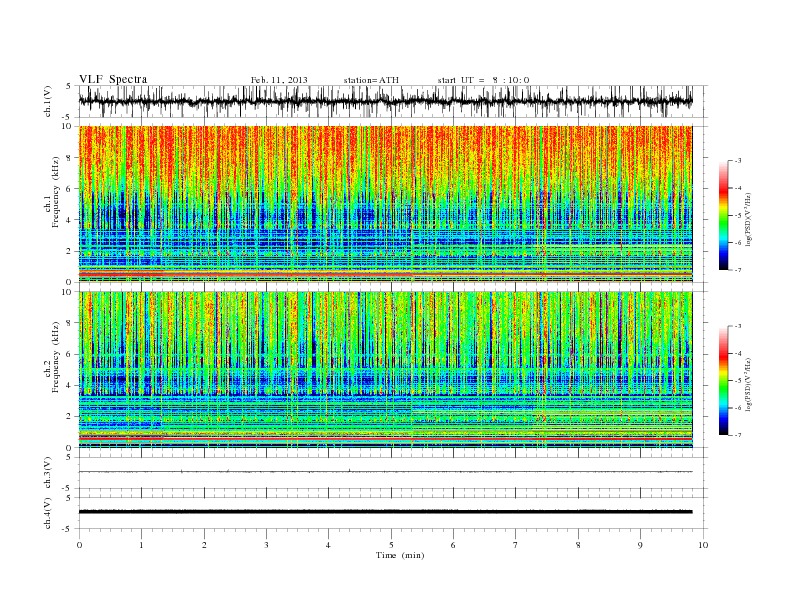Click the '-7' value on lower colorbar
792x612 pixels.
tap(738, 435)
